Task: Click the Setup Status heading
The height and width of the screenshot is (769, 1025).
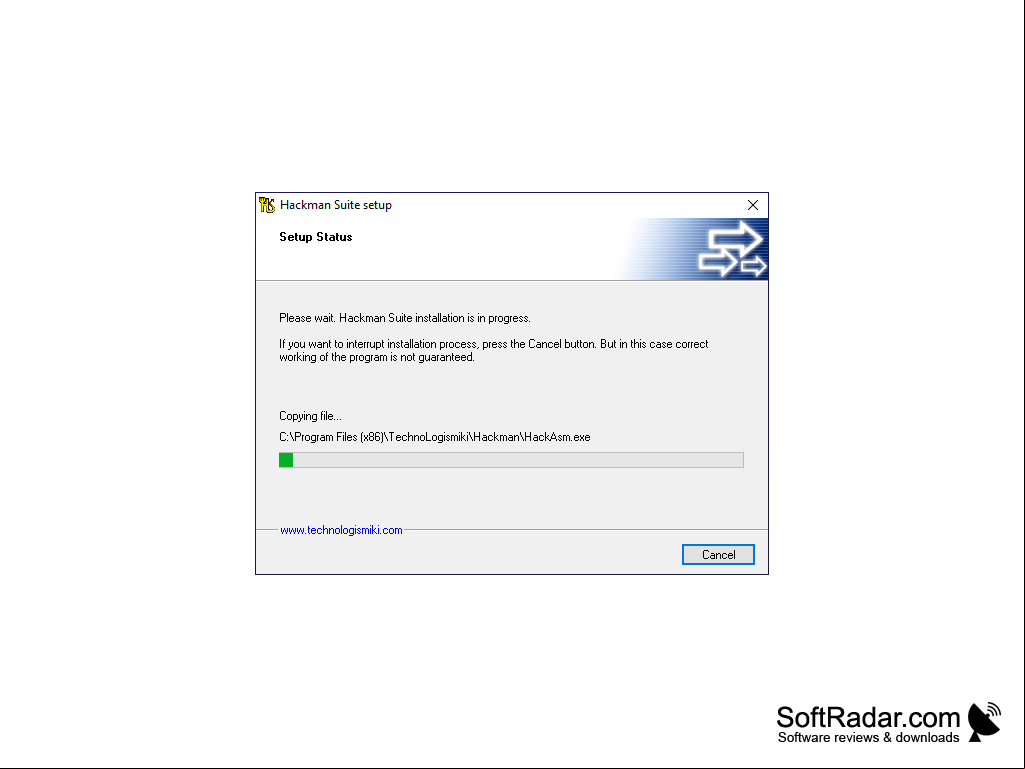Action: coord(316,237)
